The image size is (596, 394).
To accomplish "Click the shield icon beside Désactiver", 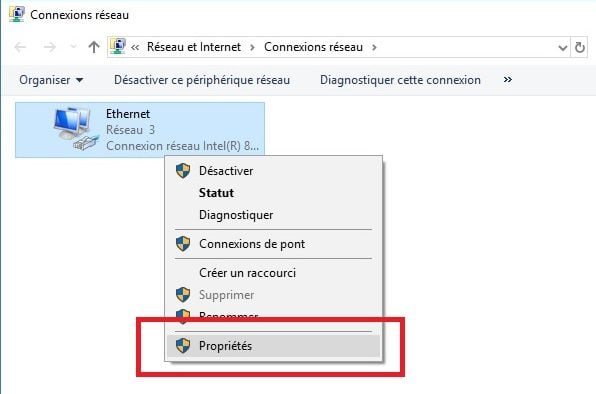I will 183,171.
